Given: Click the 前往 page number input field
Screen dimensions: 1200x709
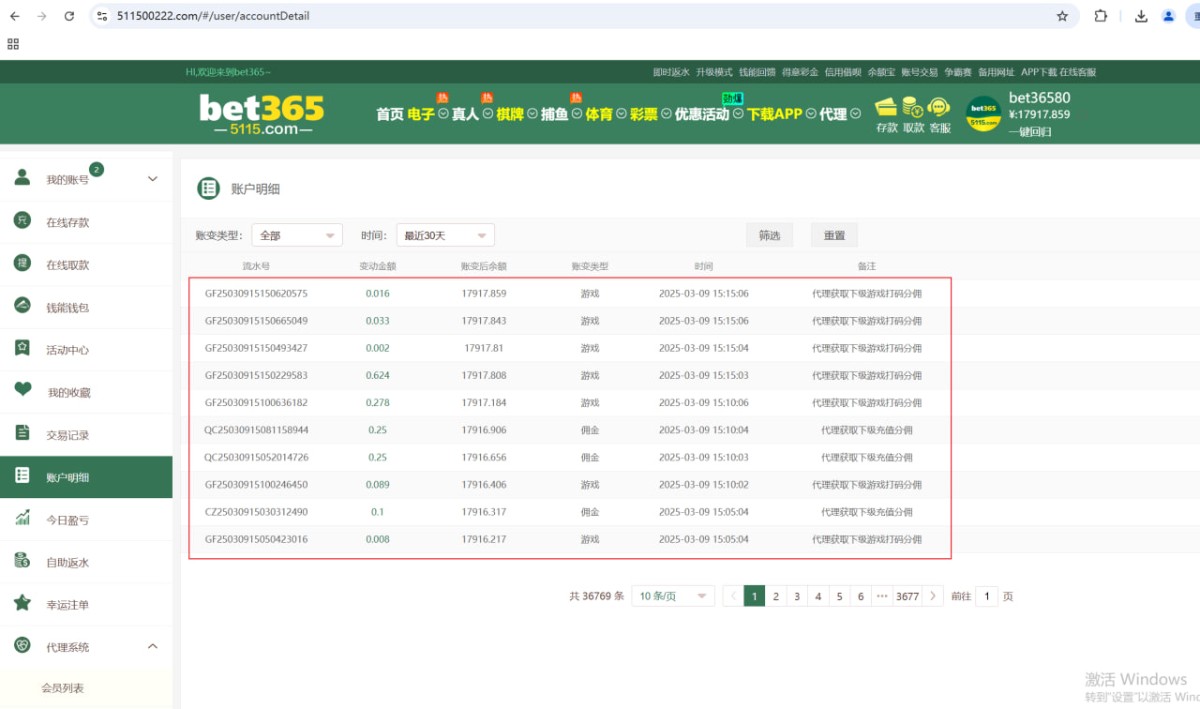Looking at the screenshot, I should tap(986, 596).
